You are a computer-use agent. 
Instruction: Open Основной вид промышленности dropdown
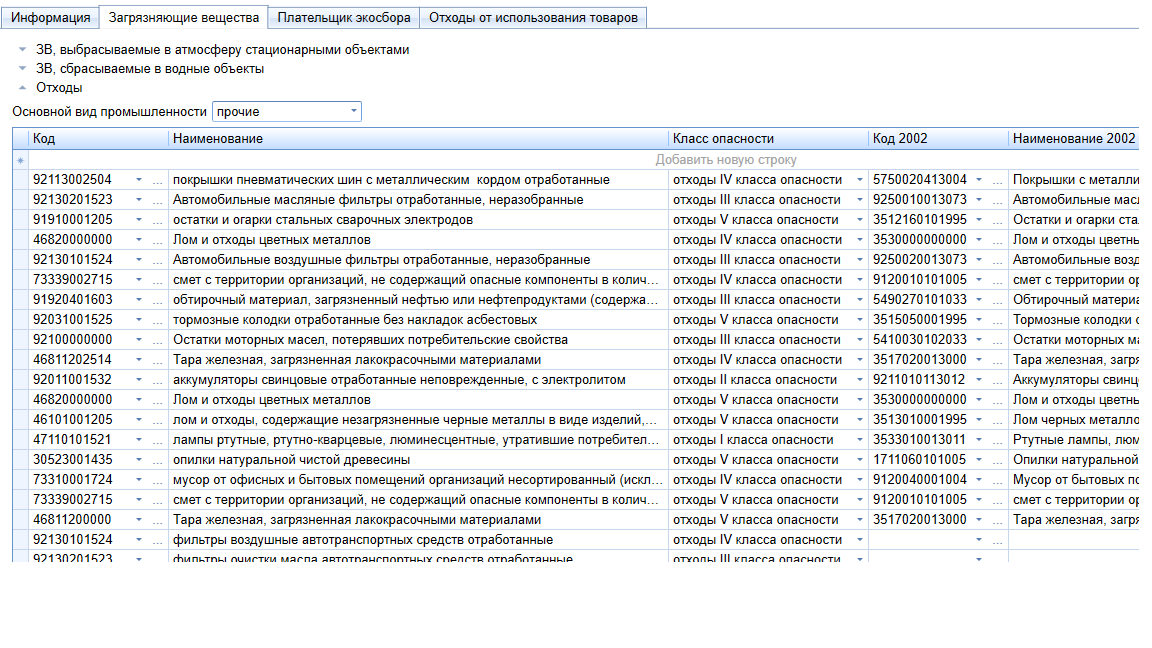[354, 112]
